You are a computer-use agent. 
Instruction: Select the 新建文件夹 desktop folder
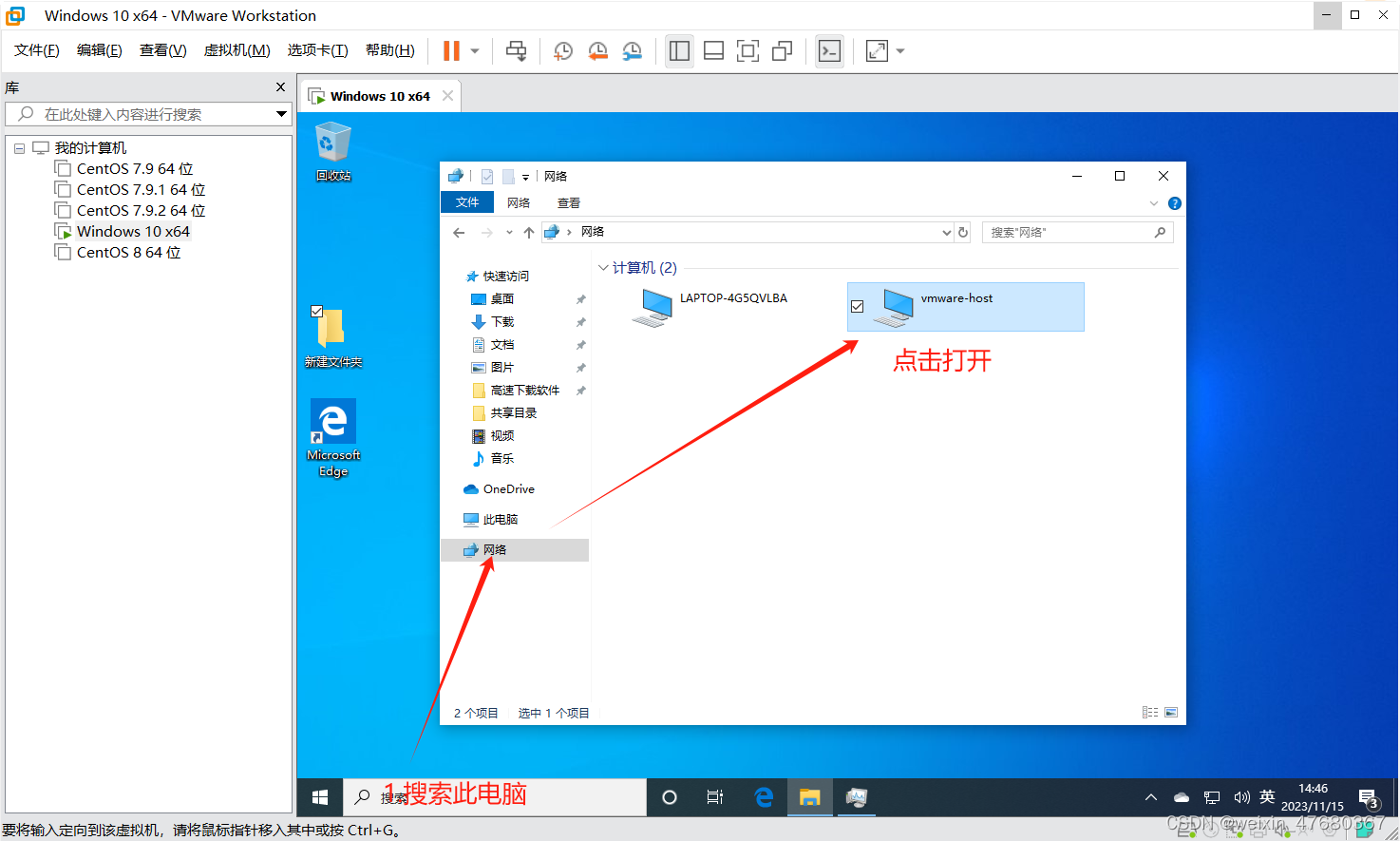coord(332,337)
